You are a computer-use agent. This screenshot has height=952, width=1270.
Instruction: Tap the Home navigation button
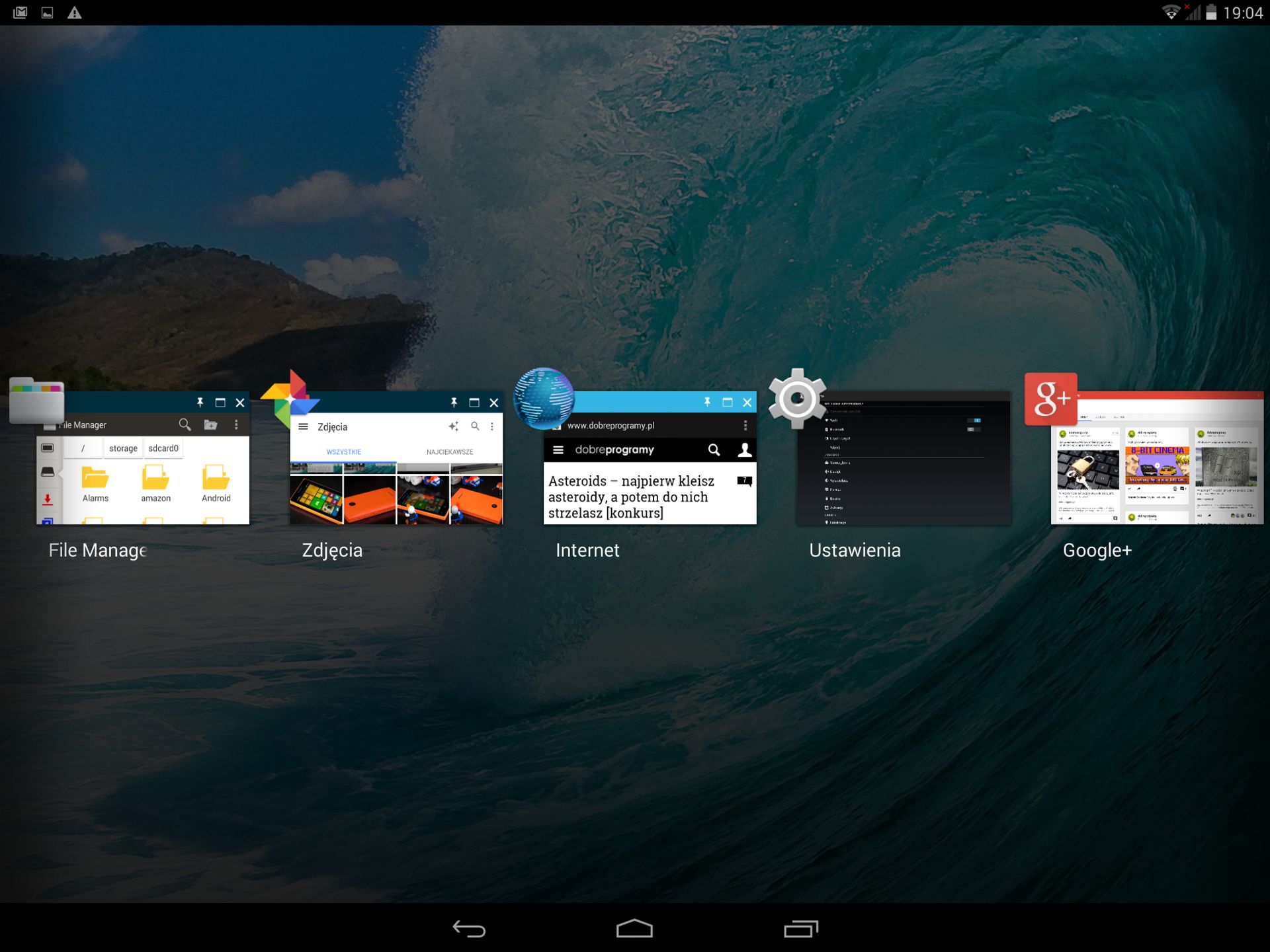click(x=634, y=928)
